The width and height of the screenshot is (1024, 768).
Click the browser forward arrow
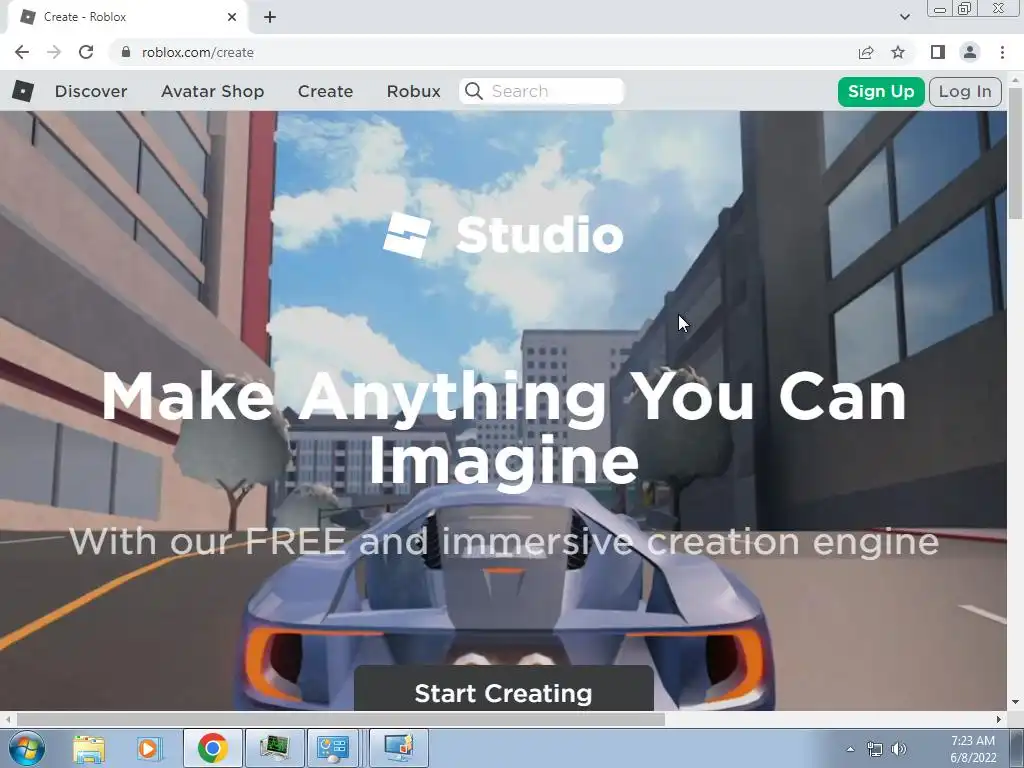[x=54, y=52]
